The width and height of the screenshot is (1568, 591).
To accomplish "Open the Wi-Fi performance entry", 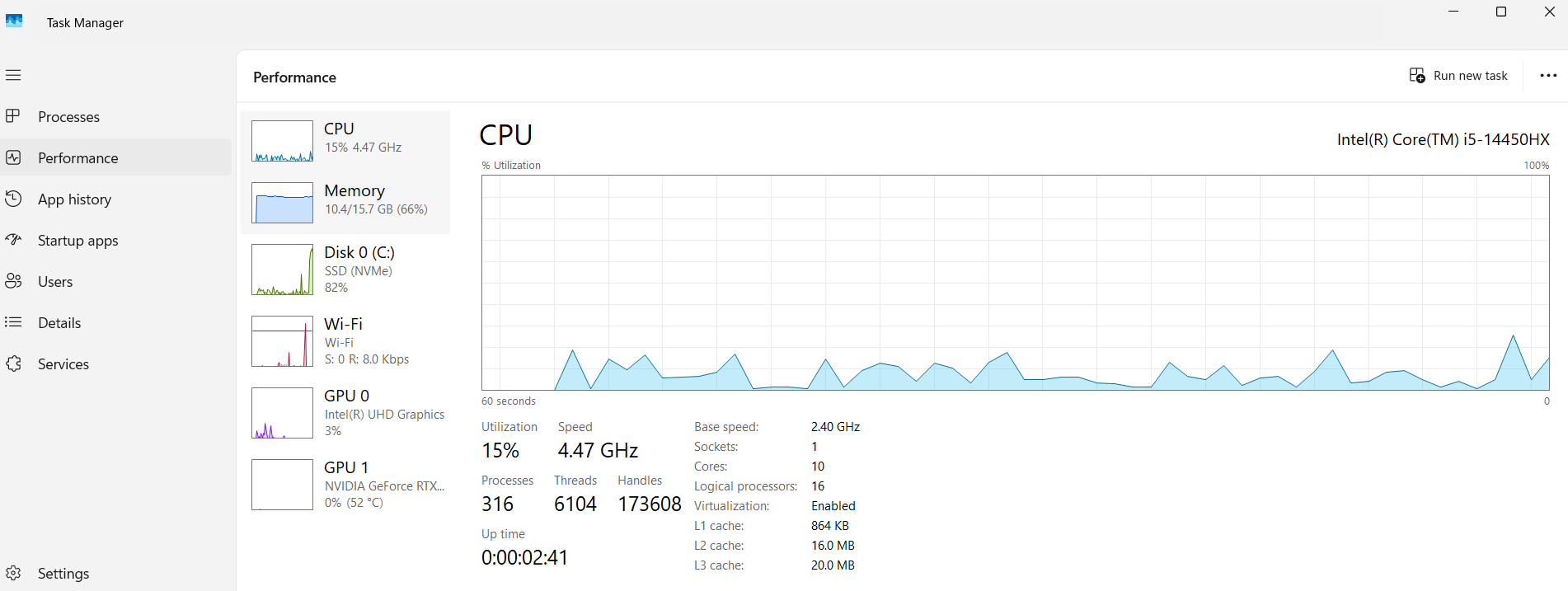I will (346, 341).
